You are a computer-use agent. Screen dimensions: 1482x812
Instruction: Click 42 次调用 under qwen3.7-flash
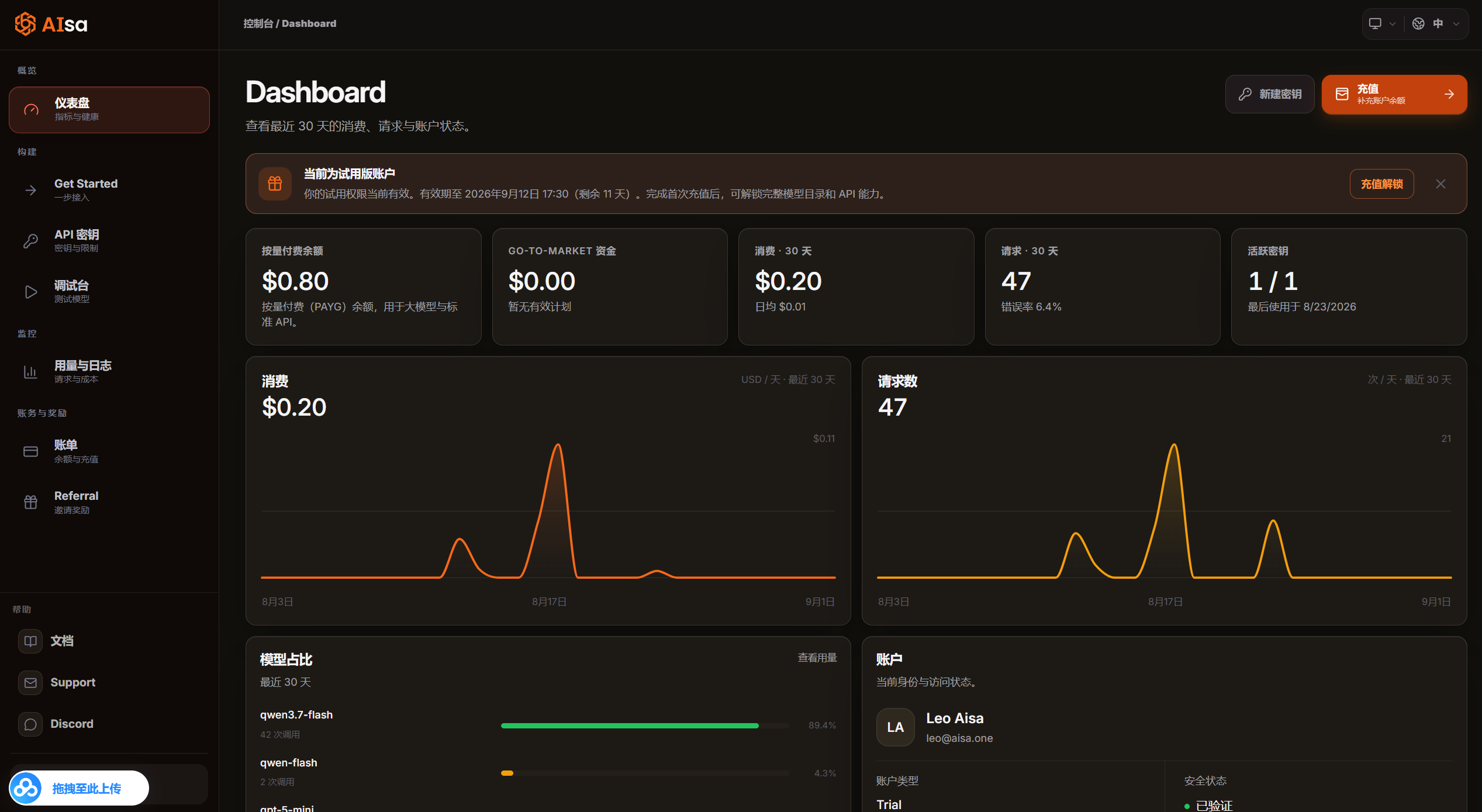pos(280,734)
